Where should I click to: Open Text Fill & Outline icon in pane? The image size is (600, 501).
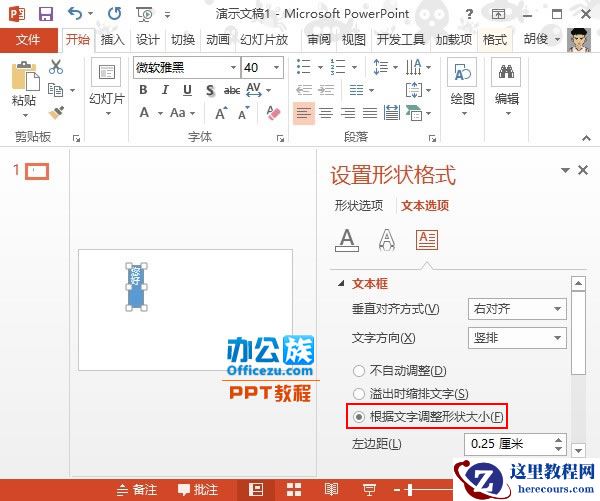pos(347,240)
